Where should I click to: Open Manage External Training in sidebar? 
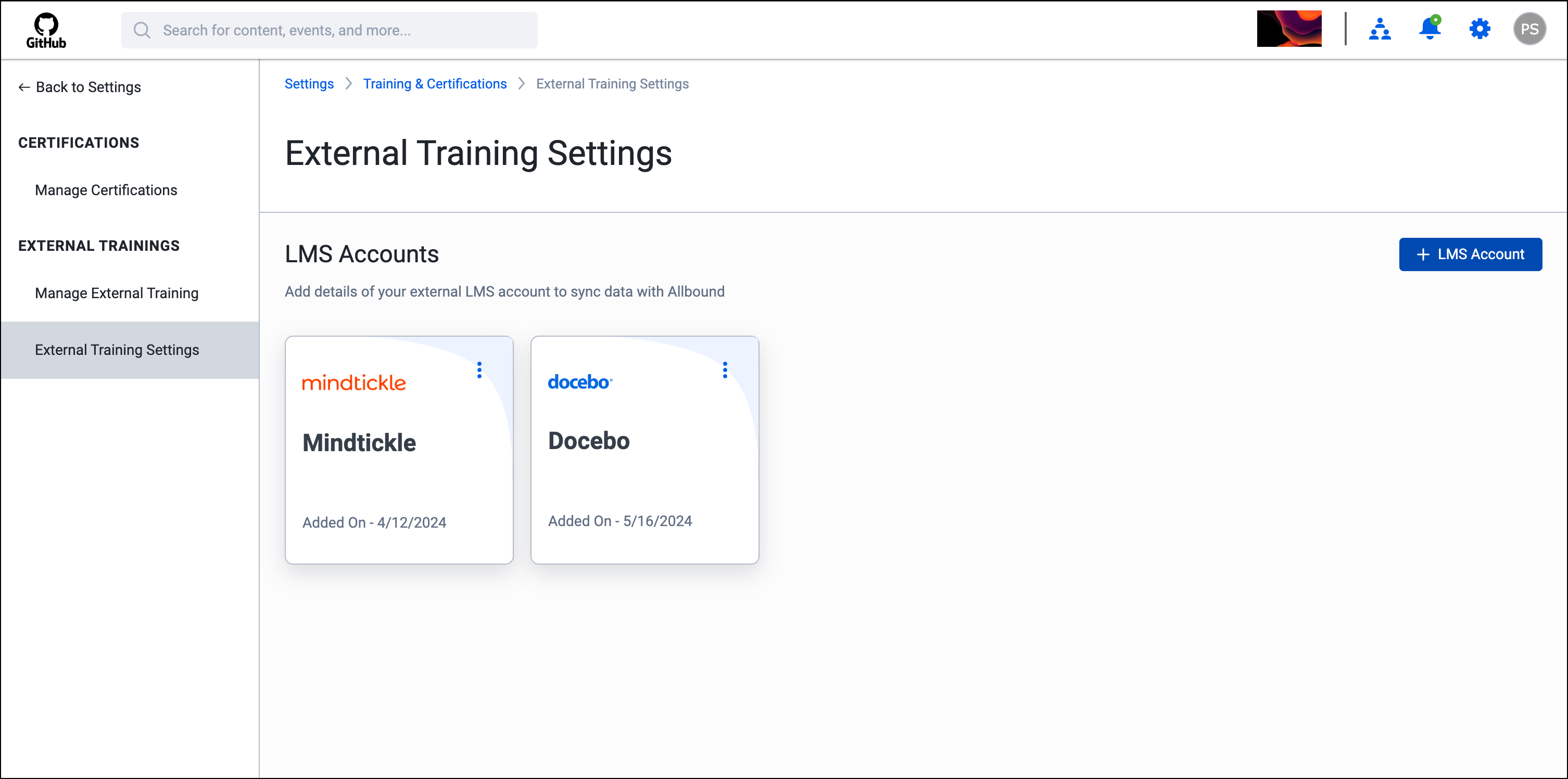117,293
